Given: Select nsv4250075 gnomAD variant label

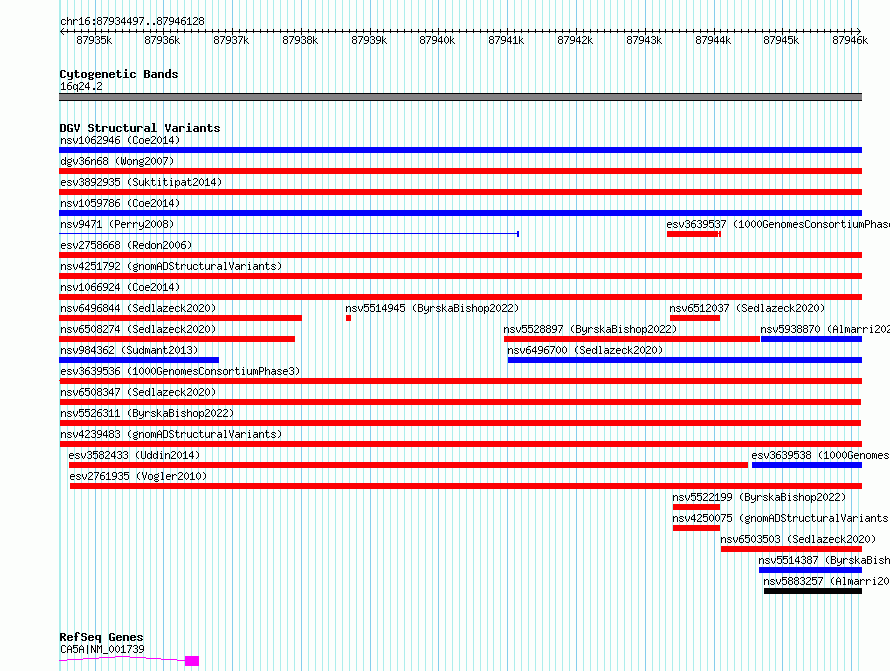Looking at the screenshot, I should point(780,518).
